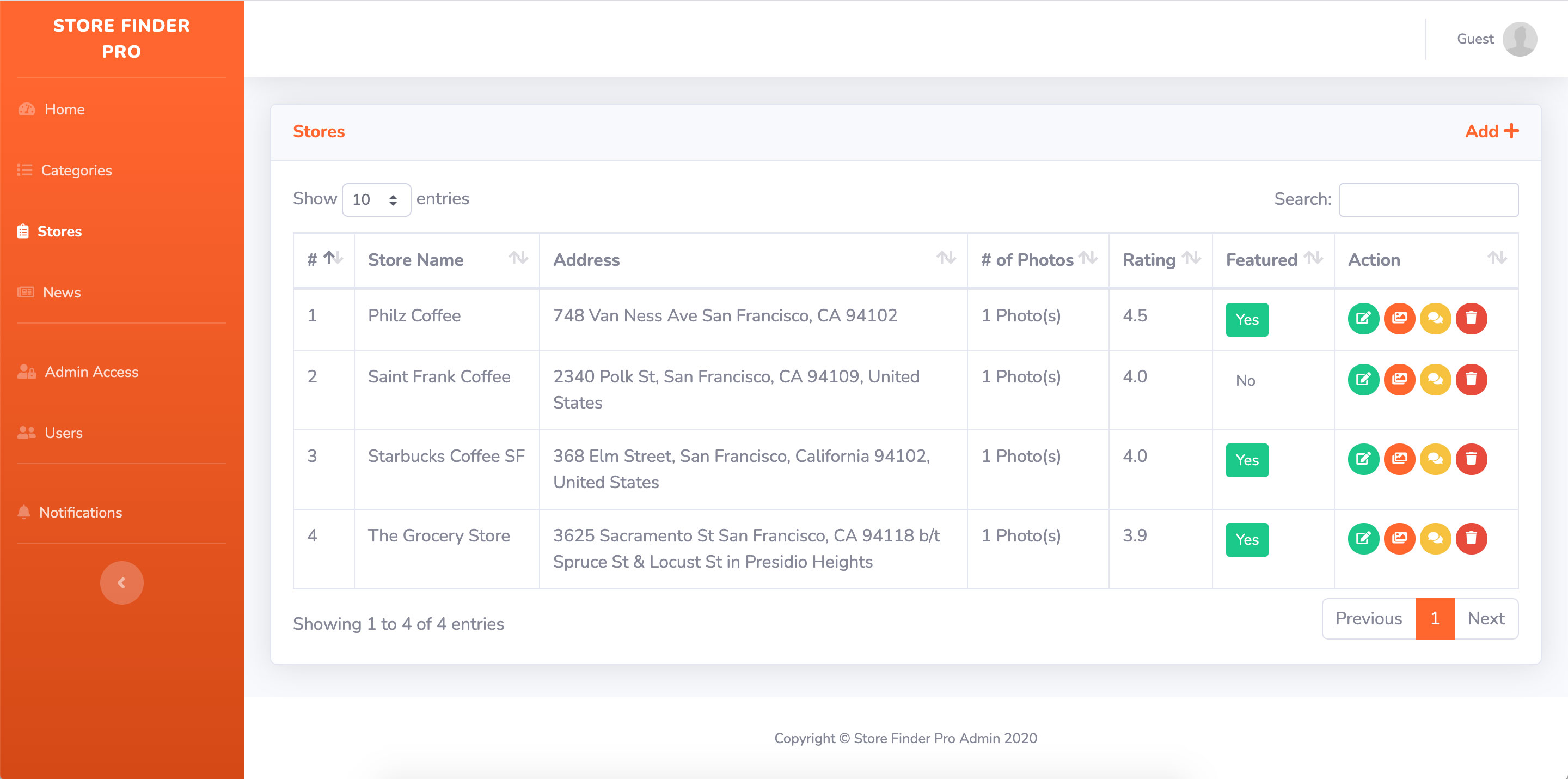Click the Guest avatar icon
The width and height of the screenshot is (1568, 779).
coord(1520,39)
